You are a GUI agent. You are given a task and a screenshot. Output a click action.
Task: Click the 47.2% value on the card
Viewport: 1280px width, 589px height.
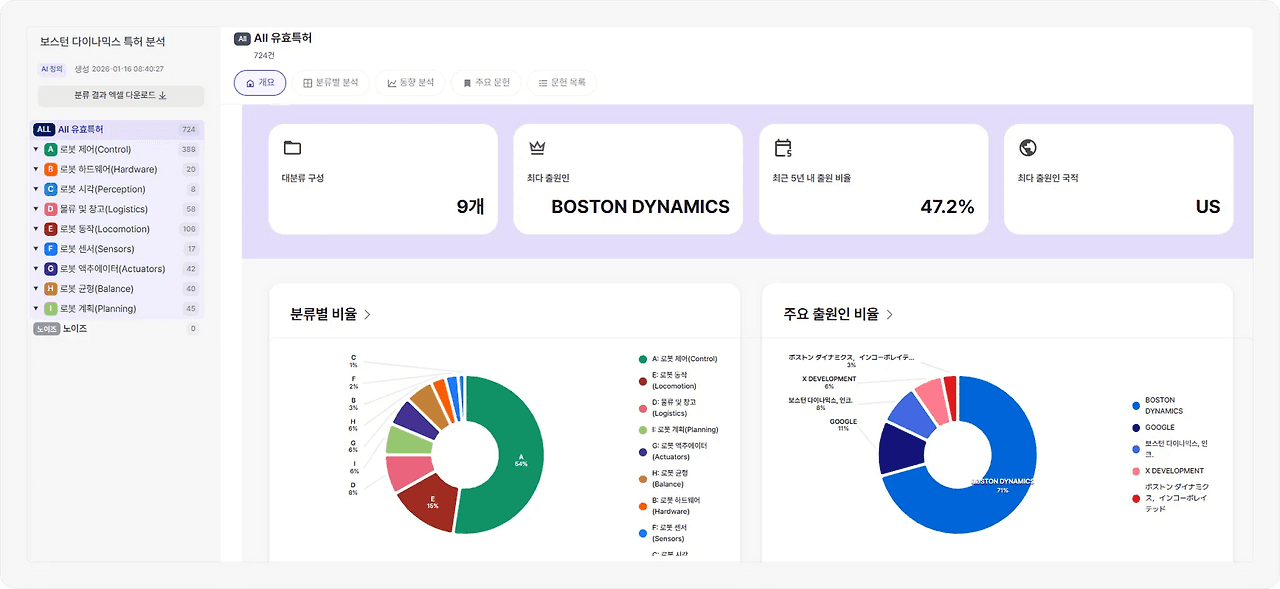(x=947, y=207)
